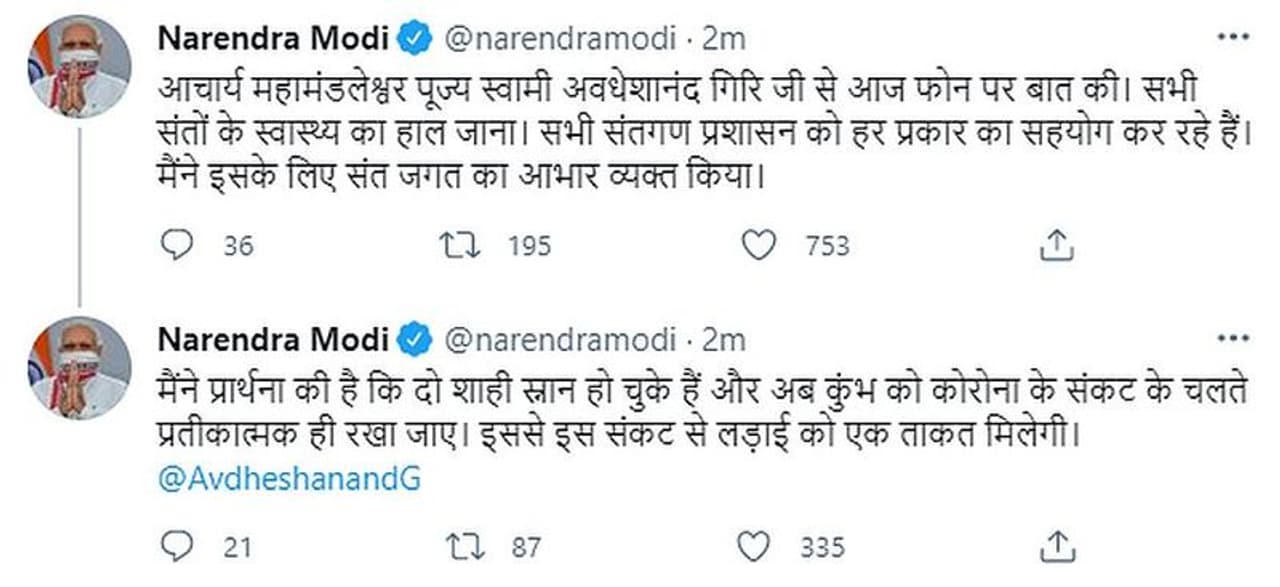This screenshot has height=587, width=1280.
Task: Click the first tweet's 2m timestamp
Action: click(x=723, y=39)
